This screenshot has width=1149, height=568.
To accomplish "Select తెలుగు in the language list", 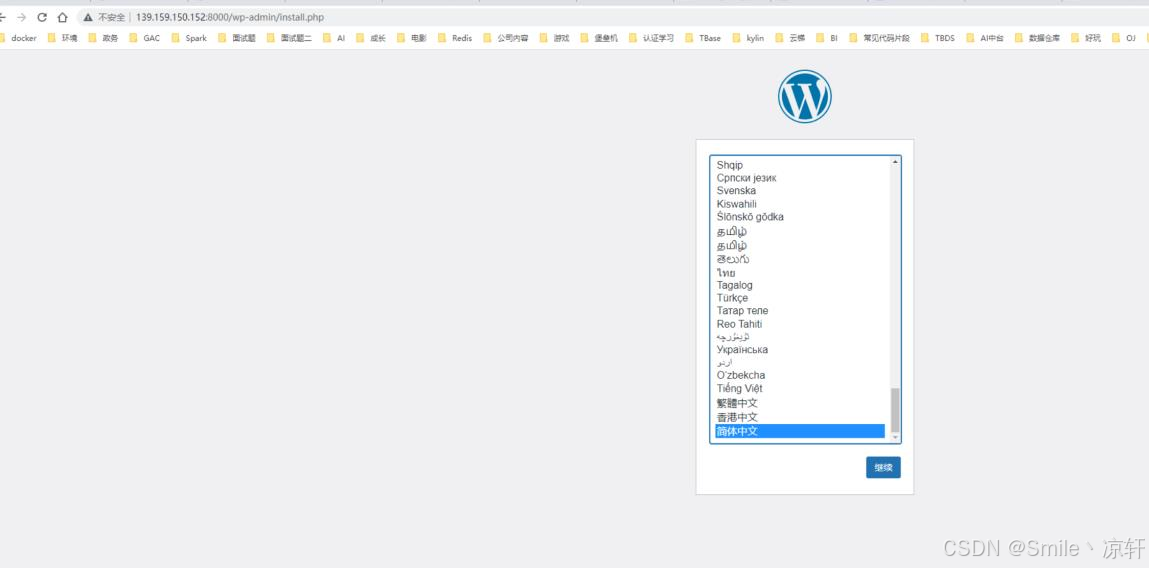I will [800, 259].
